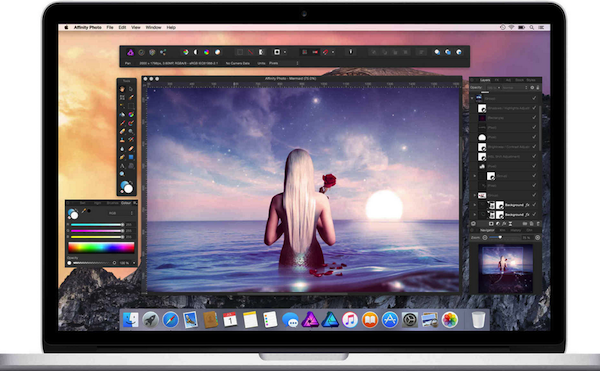This screenshot has width=600, height=371.
Task: Toggle snapping with the red magnet icon
Action: (326, 52)
